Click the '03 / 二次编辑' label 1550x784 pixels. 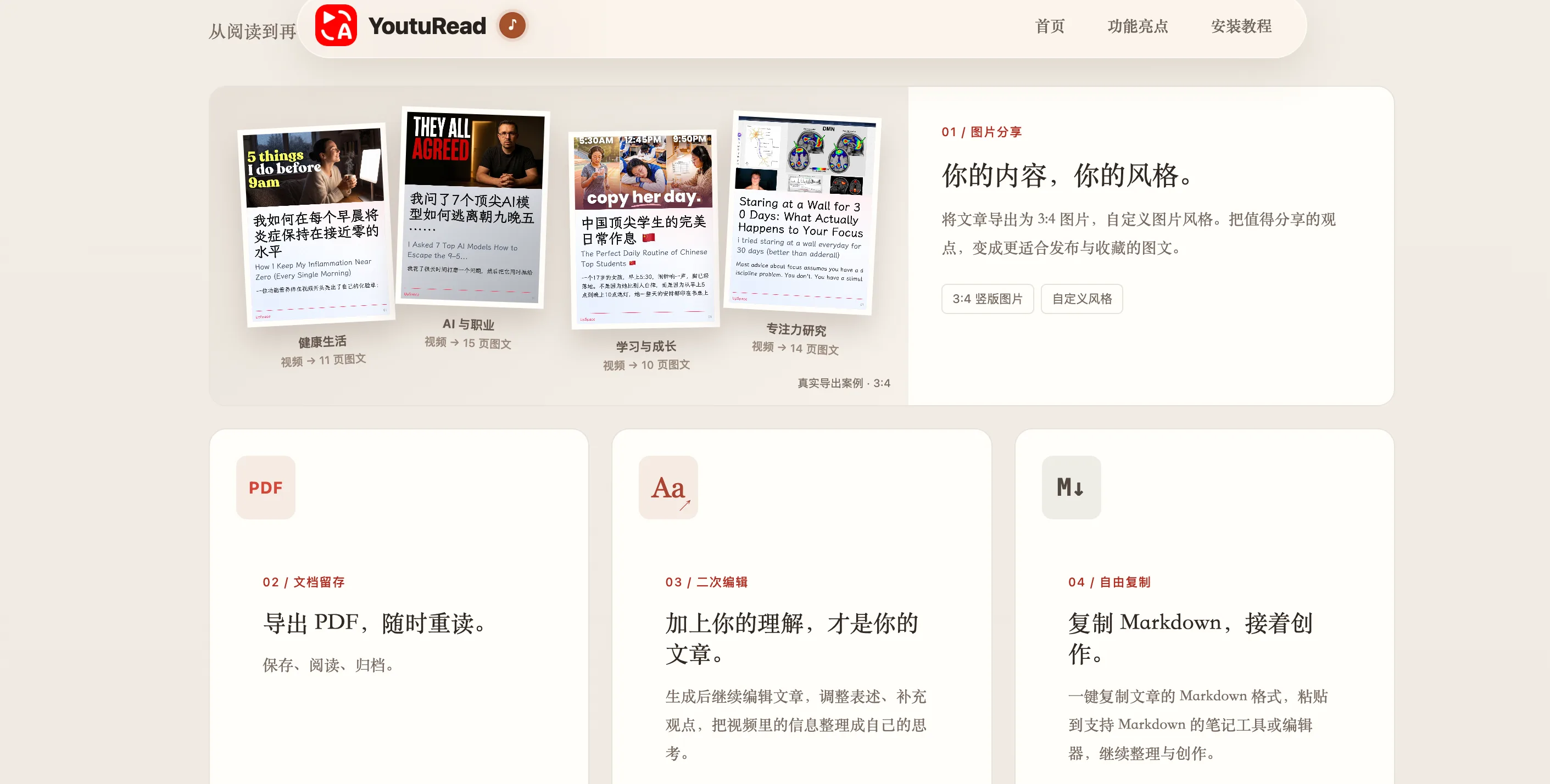click(x=706, y=582)
